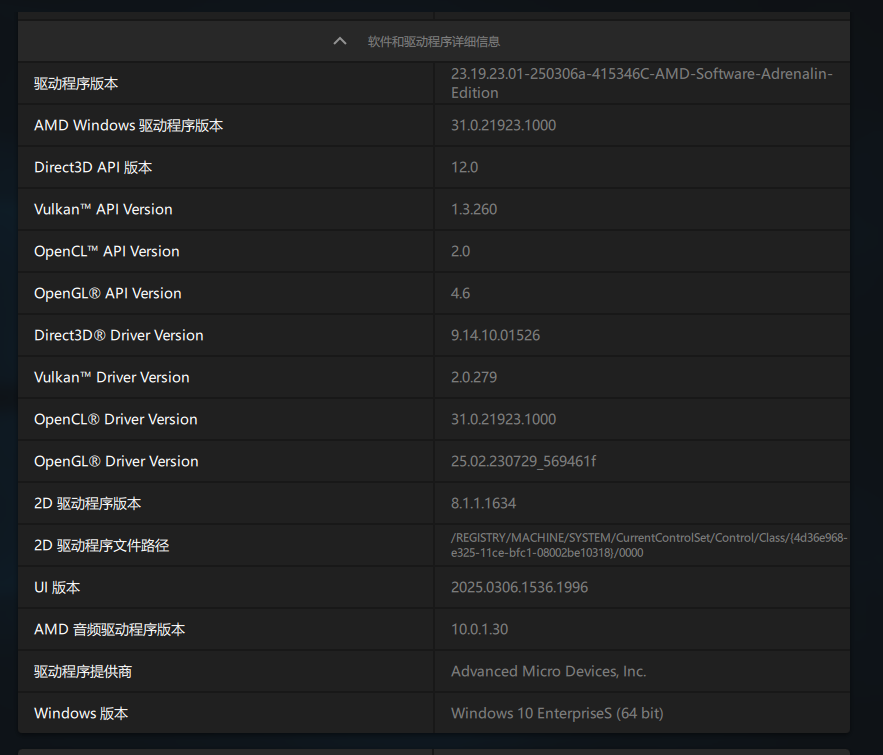Select the AMD 音频驱动程序版本 label

[x=109, y=629]
